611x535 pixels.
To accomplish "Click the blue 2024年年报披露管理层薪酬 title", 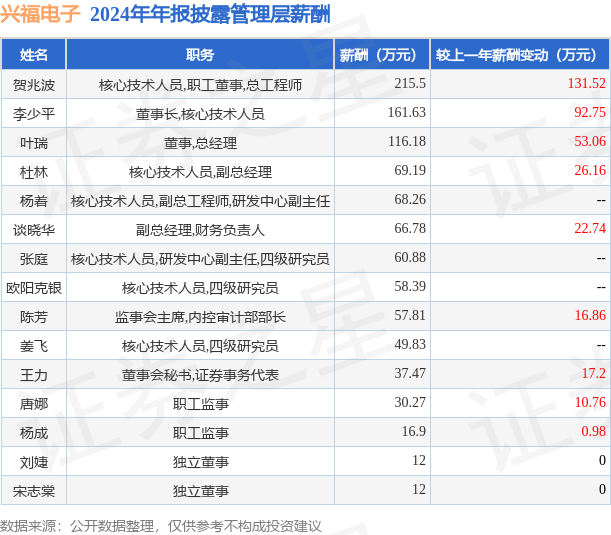I will click(210, 14).
